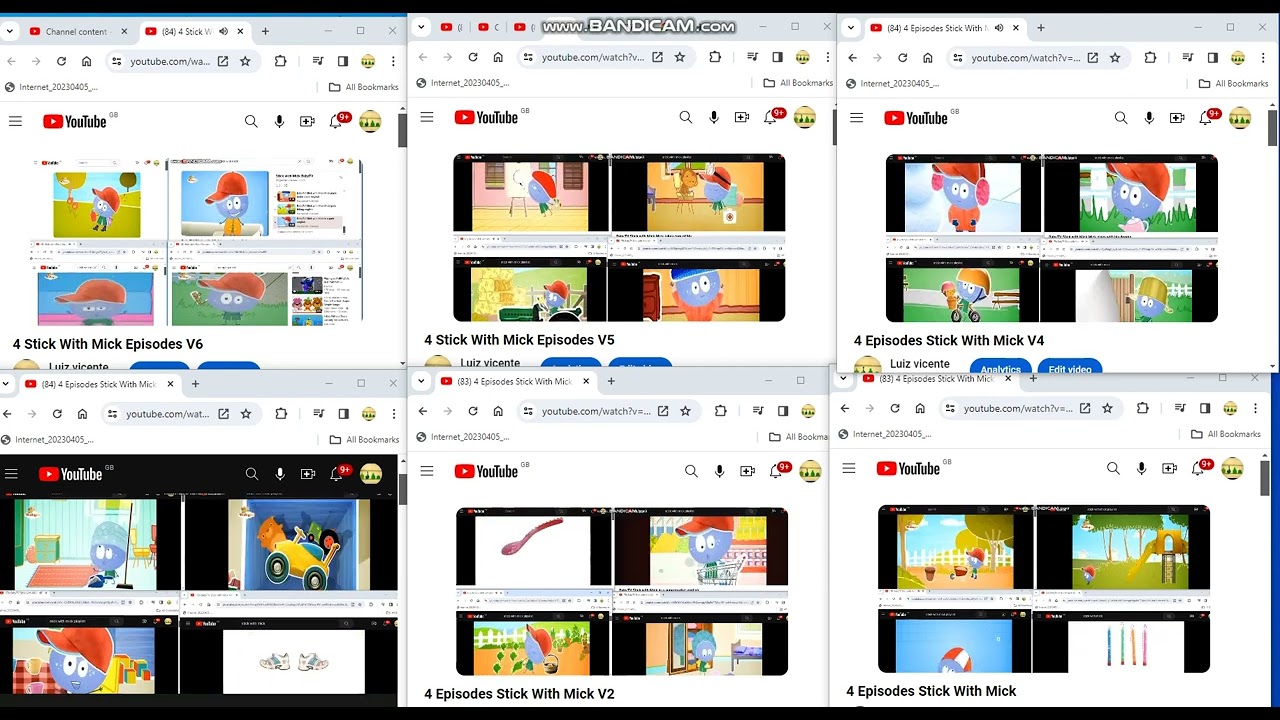Click the address bar URL in V4 window

click(1026, 58)
